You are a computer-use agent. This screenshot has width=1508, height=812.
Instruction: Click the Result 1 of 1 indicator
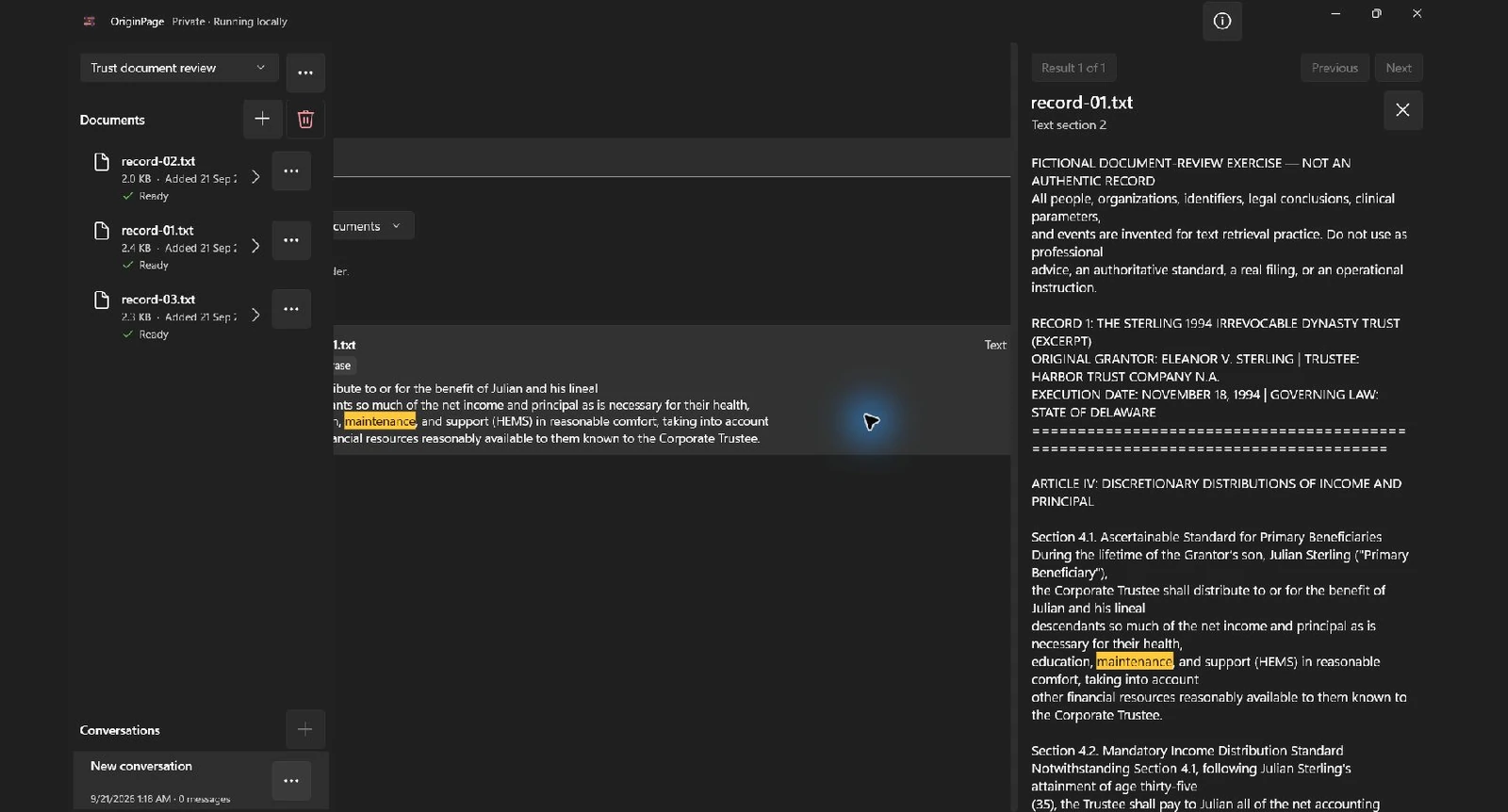point(1074,68)
